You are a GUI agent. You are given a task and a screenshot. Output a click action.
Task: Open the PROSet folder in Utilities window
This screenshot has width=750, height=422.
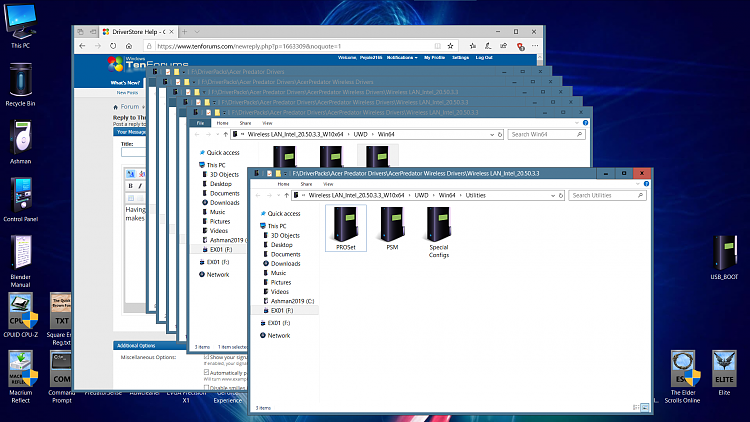tap(346, 228)
